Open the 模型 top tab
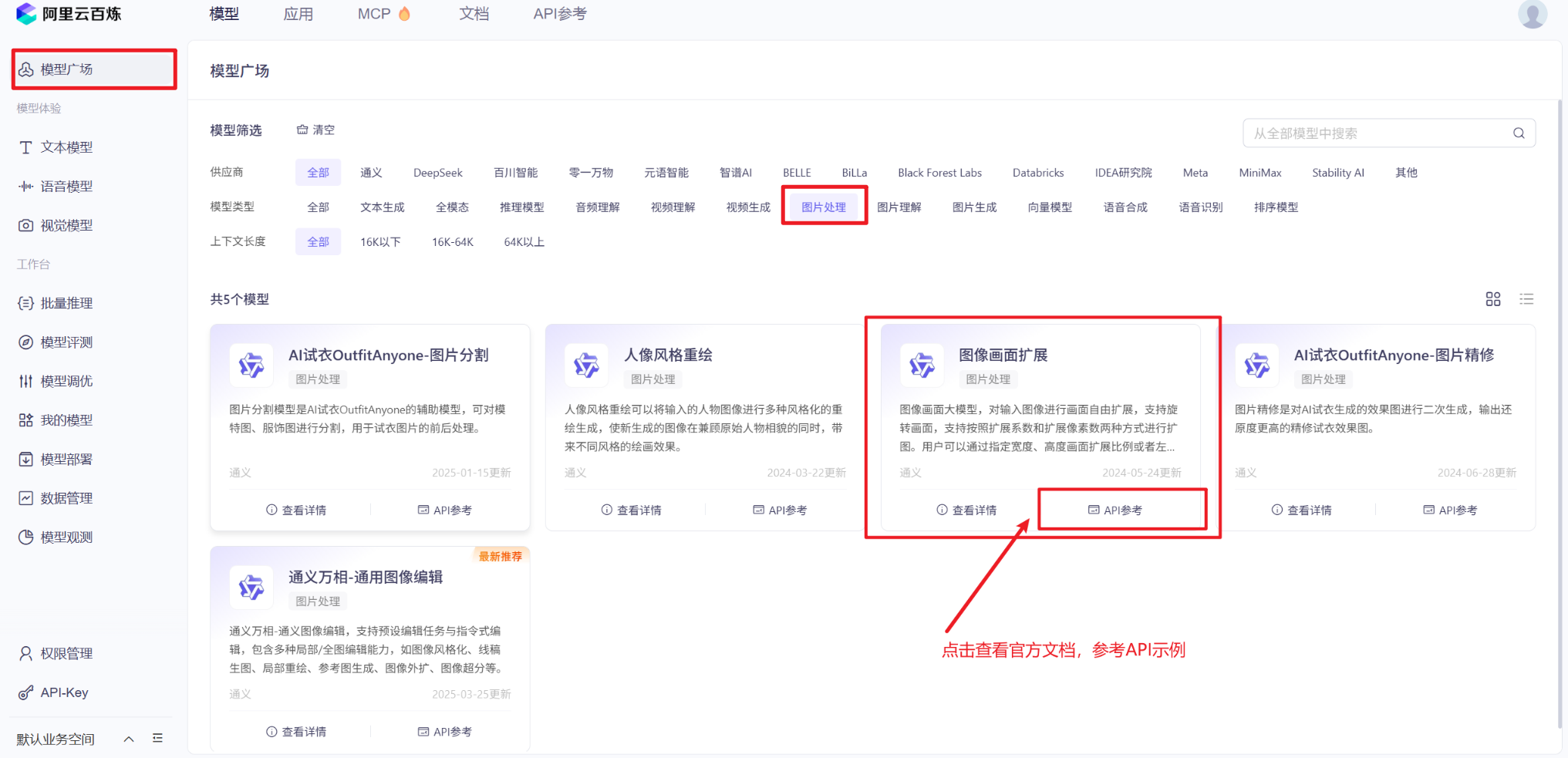Screen dimensions: 1568x758 [x=224, y=14]
